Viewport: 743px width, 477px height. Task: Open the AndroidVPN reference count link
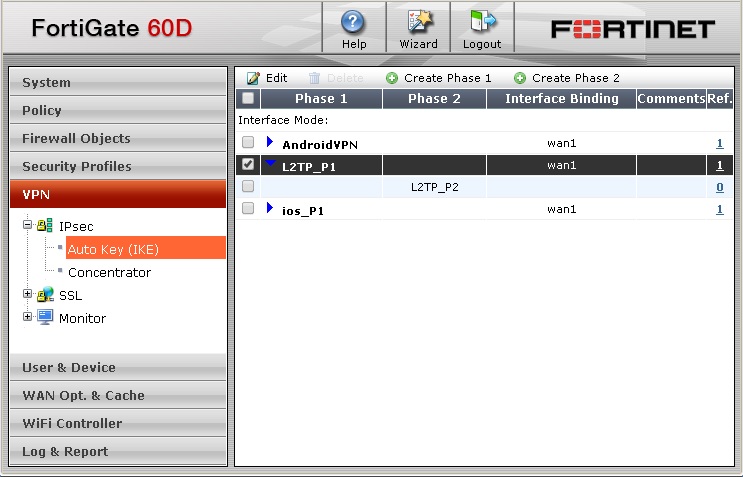click(720, 143)
